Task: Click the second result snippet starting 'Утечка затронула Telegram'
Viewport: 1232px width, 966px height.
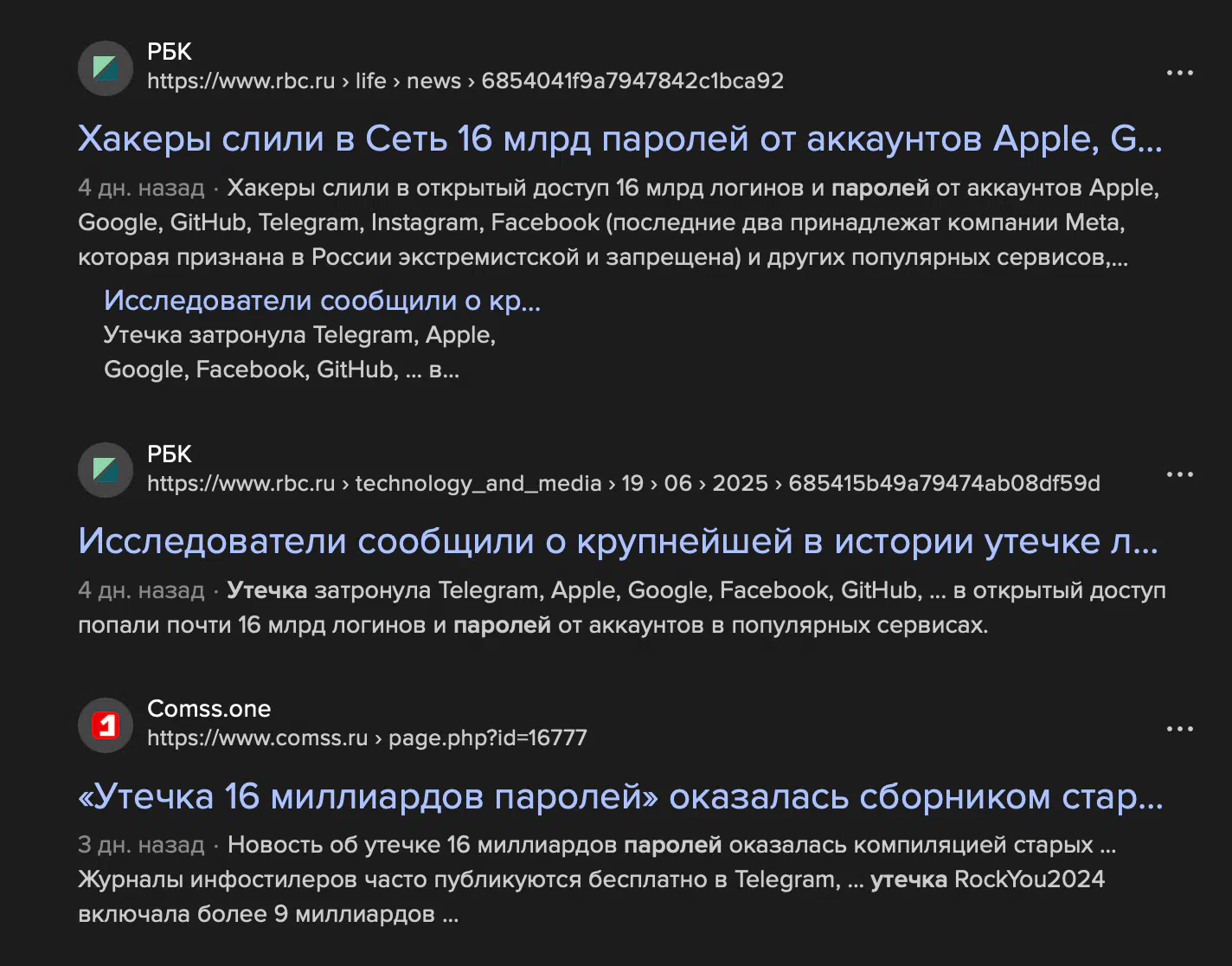Action: 622,608
